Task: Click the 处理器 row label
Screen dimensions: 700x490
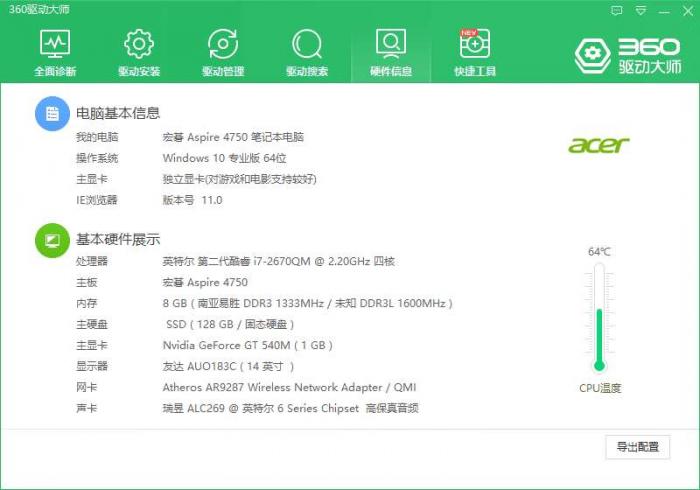Action: (x=92, y=261)
